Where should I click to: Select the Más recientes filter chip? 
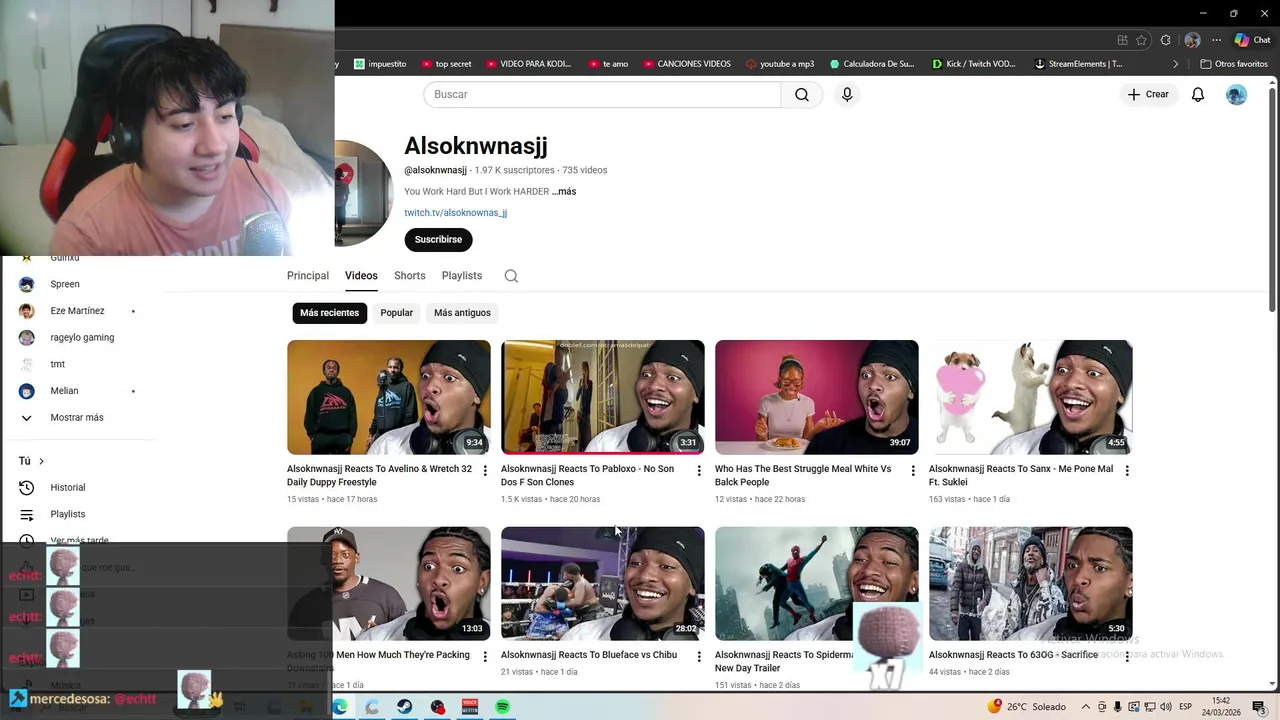click(x=329, y=313)
